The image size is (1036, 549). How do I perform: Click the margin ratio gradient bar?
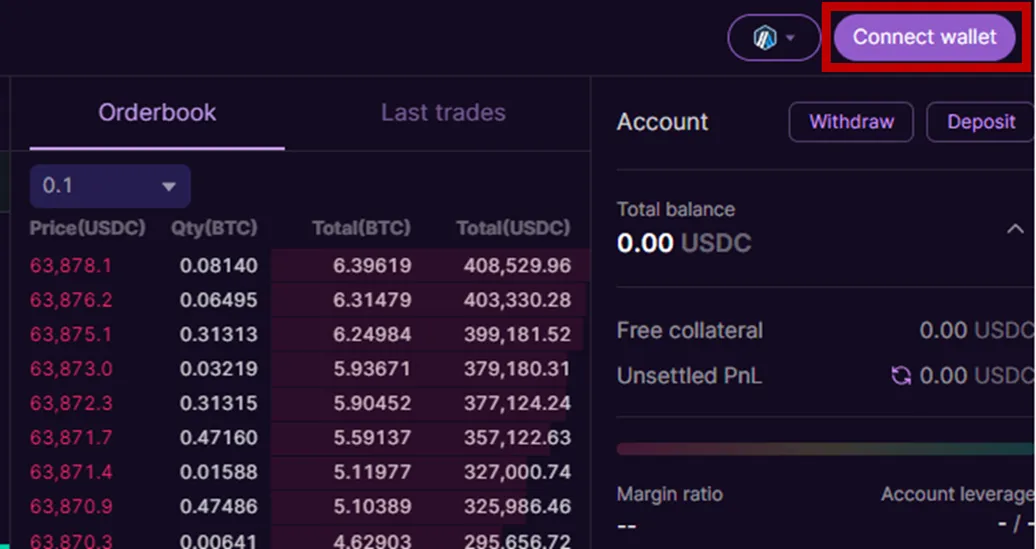[x=826, y=449]
